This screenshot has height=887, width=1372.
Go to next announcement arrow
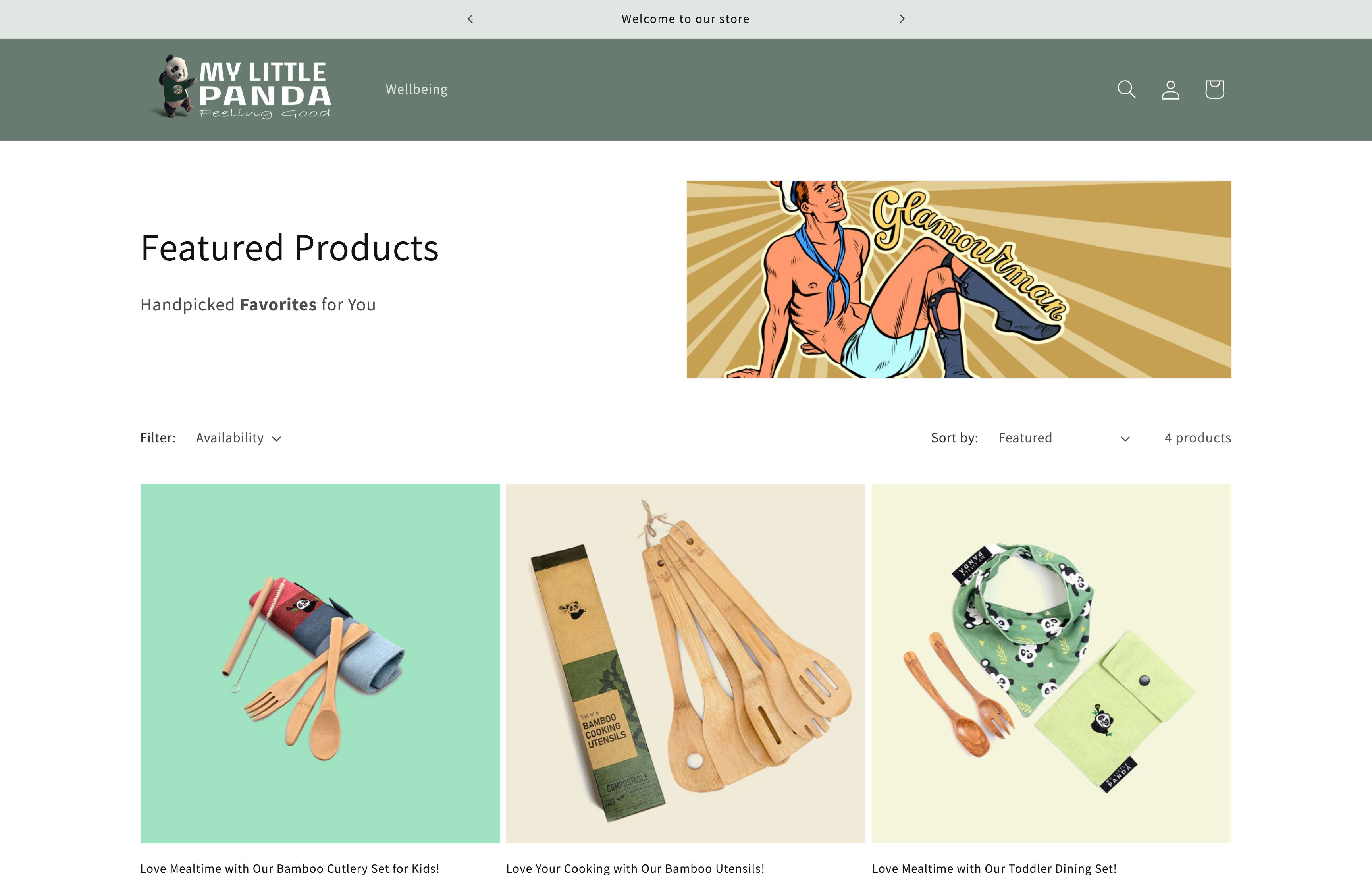(902, 19)
